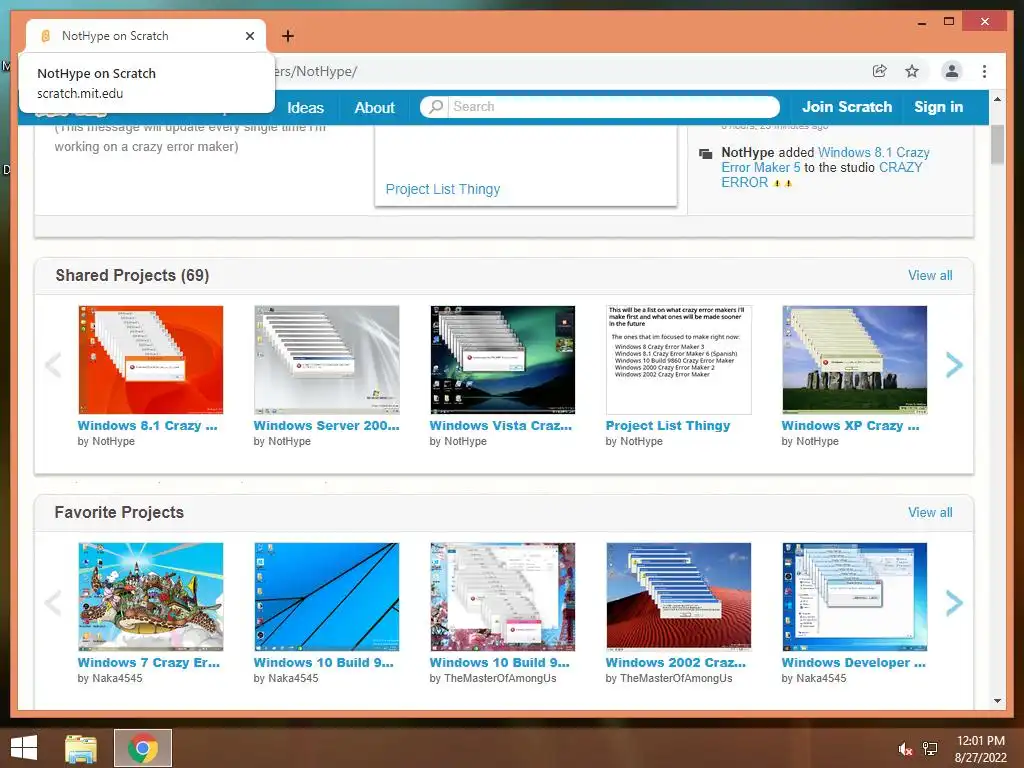The height and width of the screenshot is (768, 1024).
Task: Open Windows 10 Build 9... thumbnail by TheMasterOfAmongUs
Action: [502, 597]
